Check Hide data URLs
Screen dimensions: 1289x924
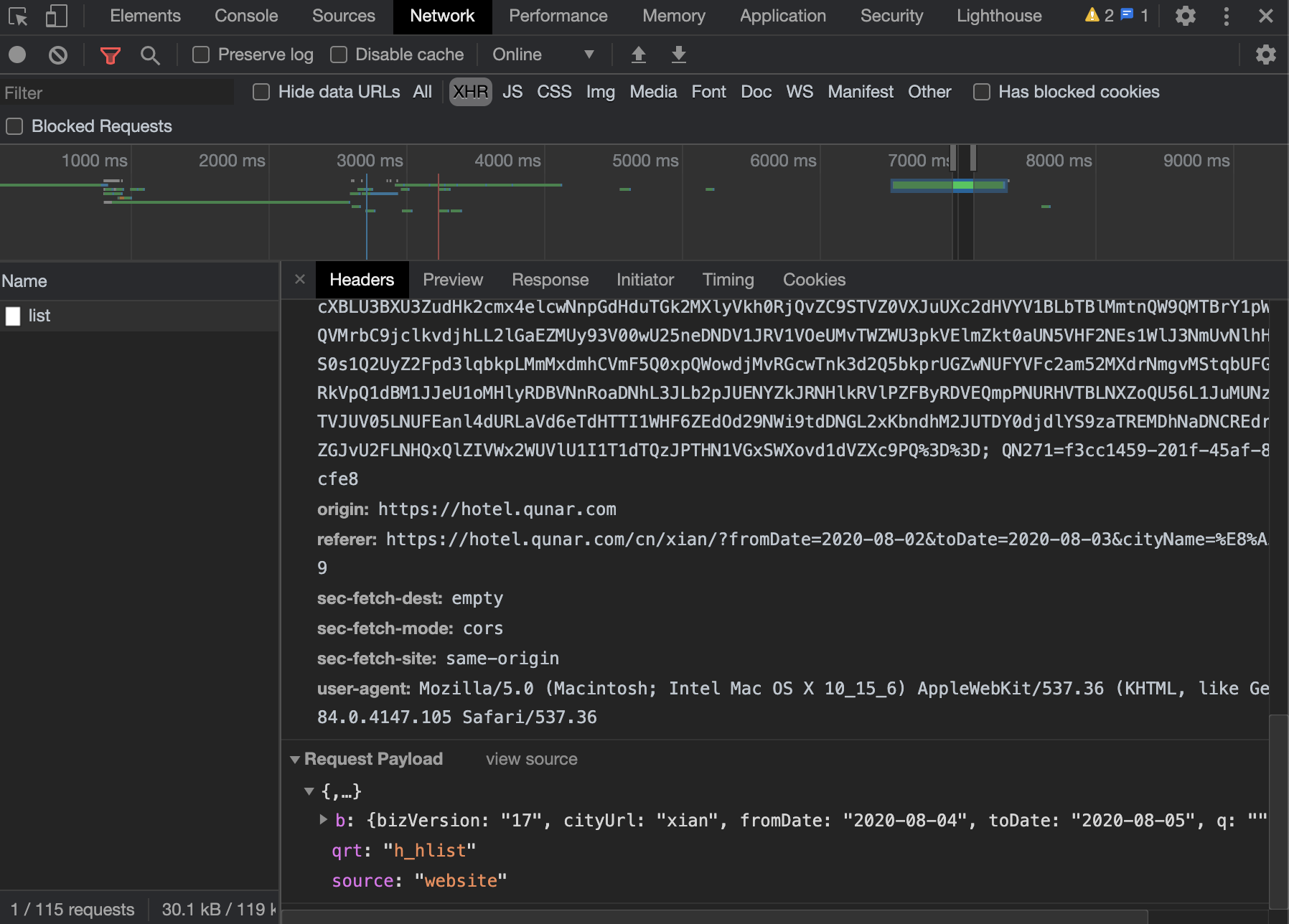click(x=261, y=92)
